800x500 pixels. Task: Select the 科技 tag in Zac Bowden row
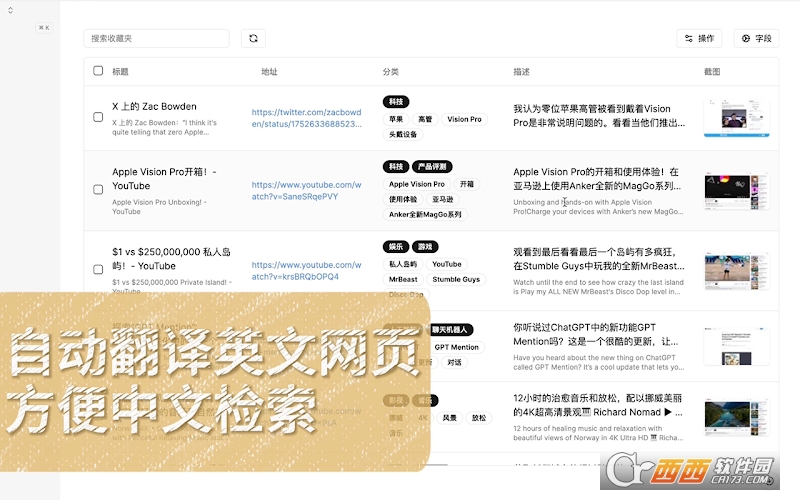click(396, 102)
